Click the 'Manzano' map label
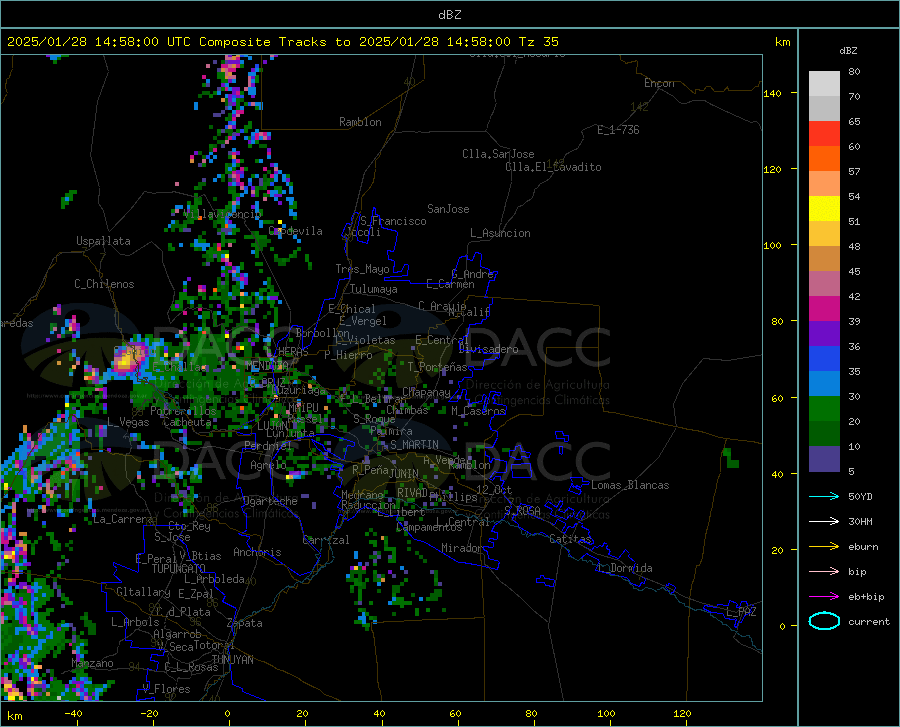The width and height of the screenshot is (900, 727). 92,663
